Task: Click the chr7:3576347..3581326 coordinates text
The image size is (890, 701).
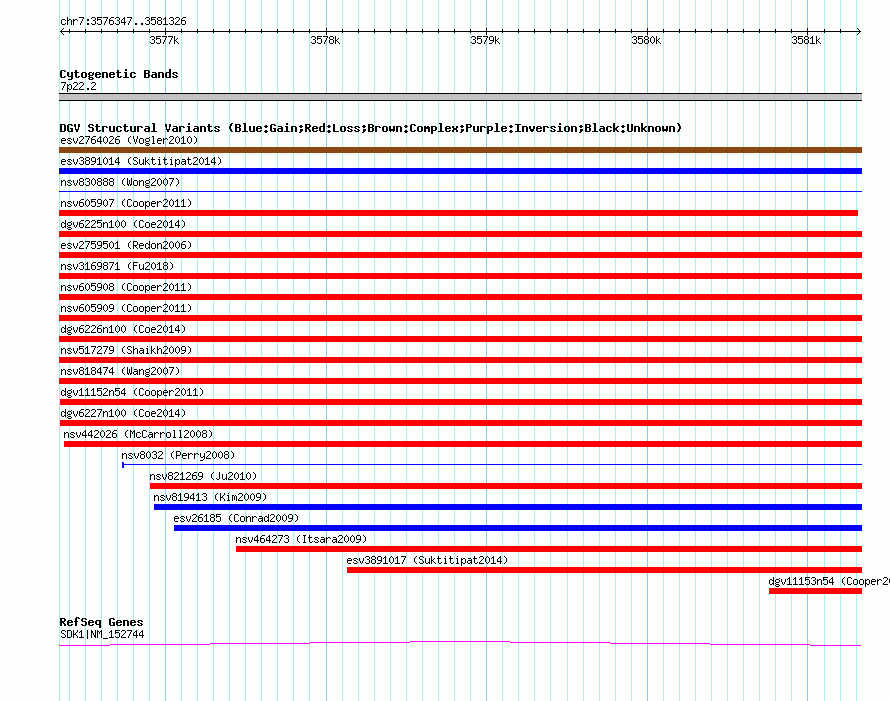Action: coord(123,22)
